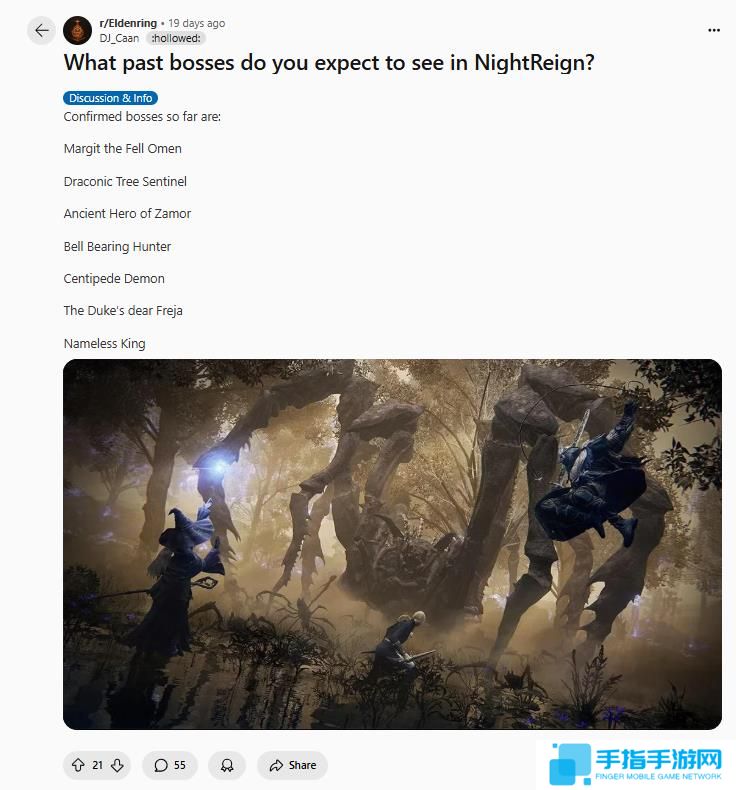Open the 55 comments section
The width and height of the screenshot is (736, 790).
pos(170,765)
